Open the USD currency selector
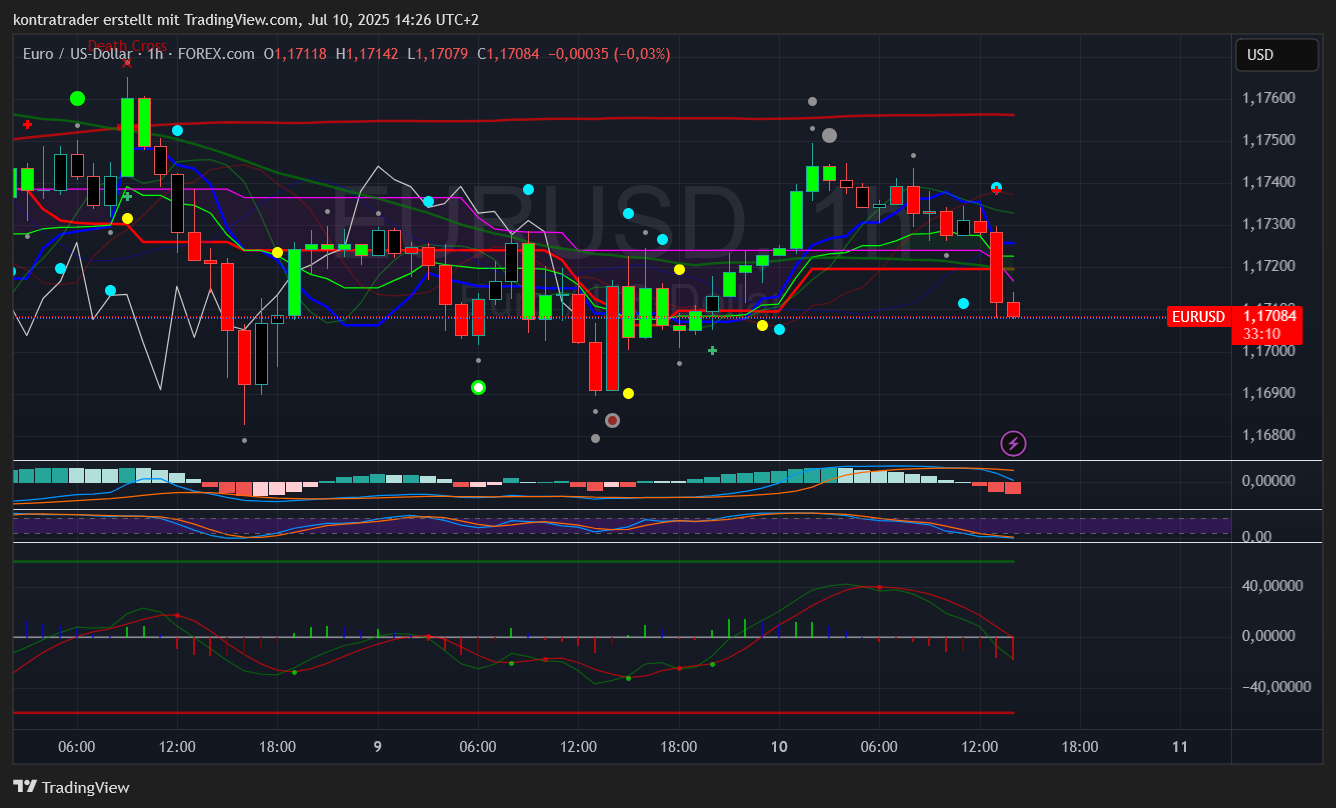1336x808 pixels. pyautogui.click(x=1276, y=55)
